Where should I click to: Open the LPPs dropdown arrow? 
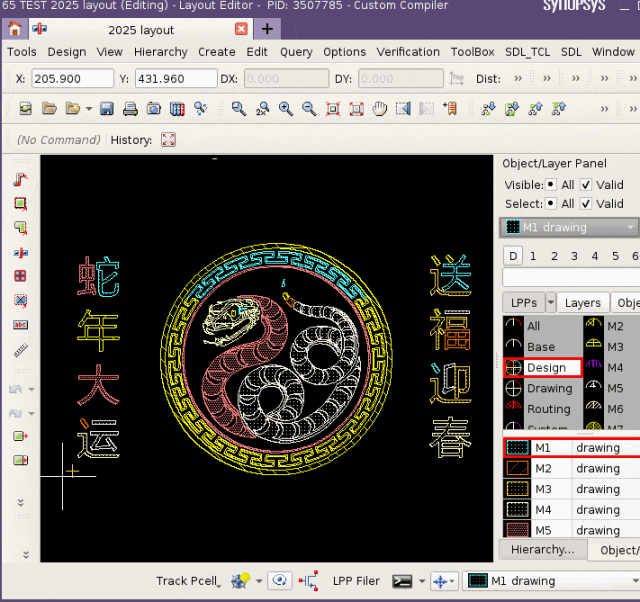point(551,302)
